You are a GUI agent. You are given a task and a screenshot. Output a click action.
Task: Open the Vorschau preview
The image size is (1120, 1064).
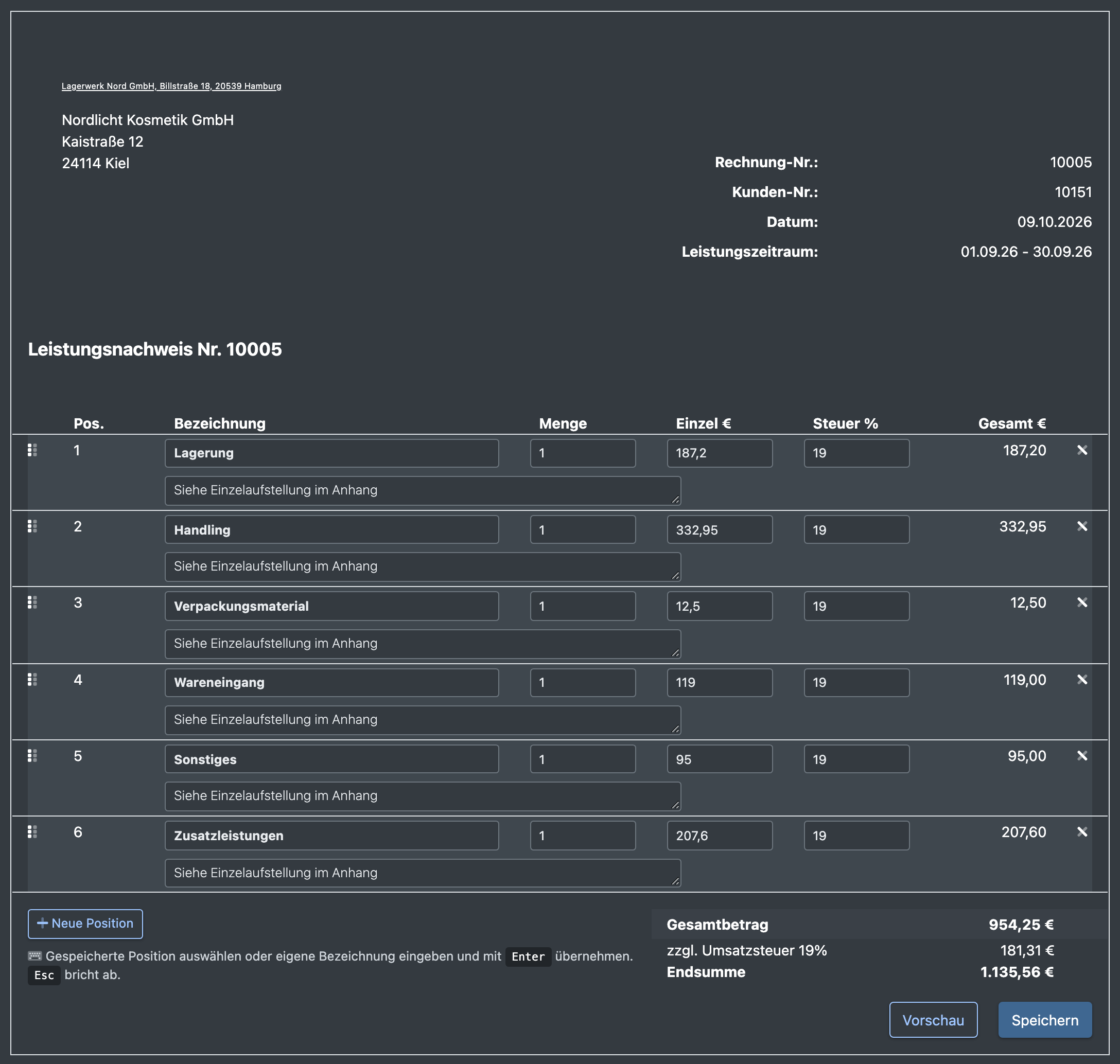click(933, 1020)
